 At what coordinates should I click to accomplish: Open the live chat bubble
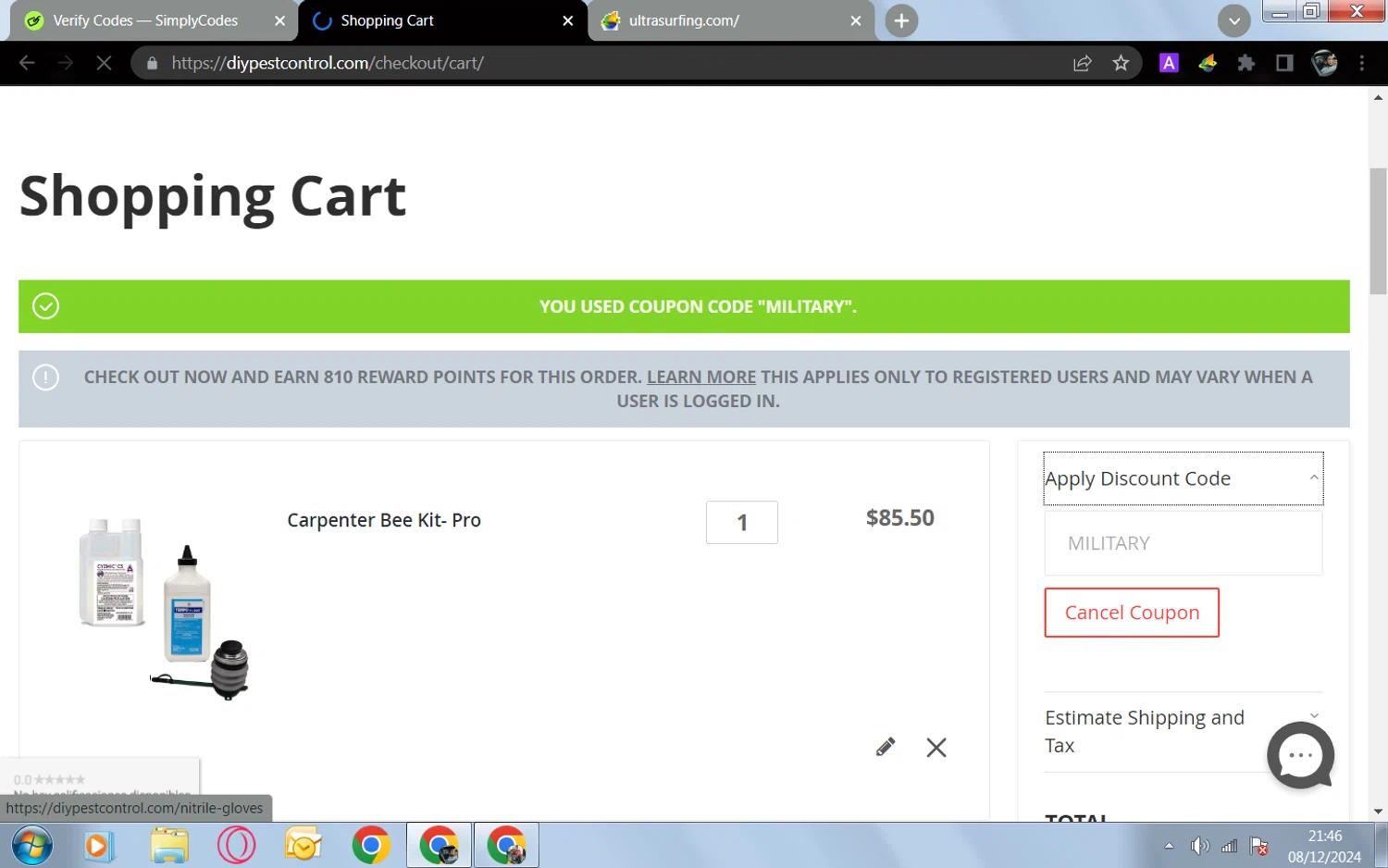(x=1300, y=755)
